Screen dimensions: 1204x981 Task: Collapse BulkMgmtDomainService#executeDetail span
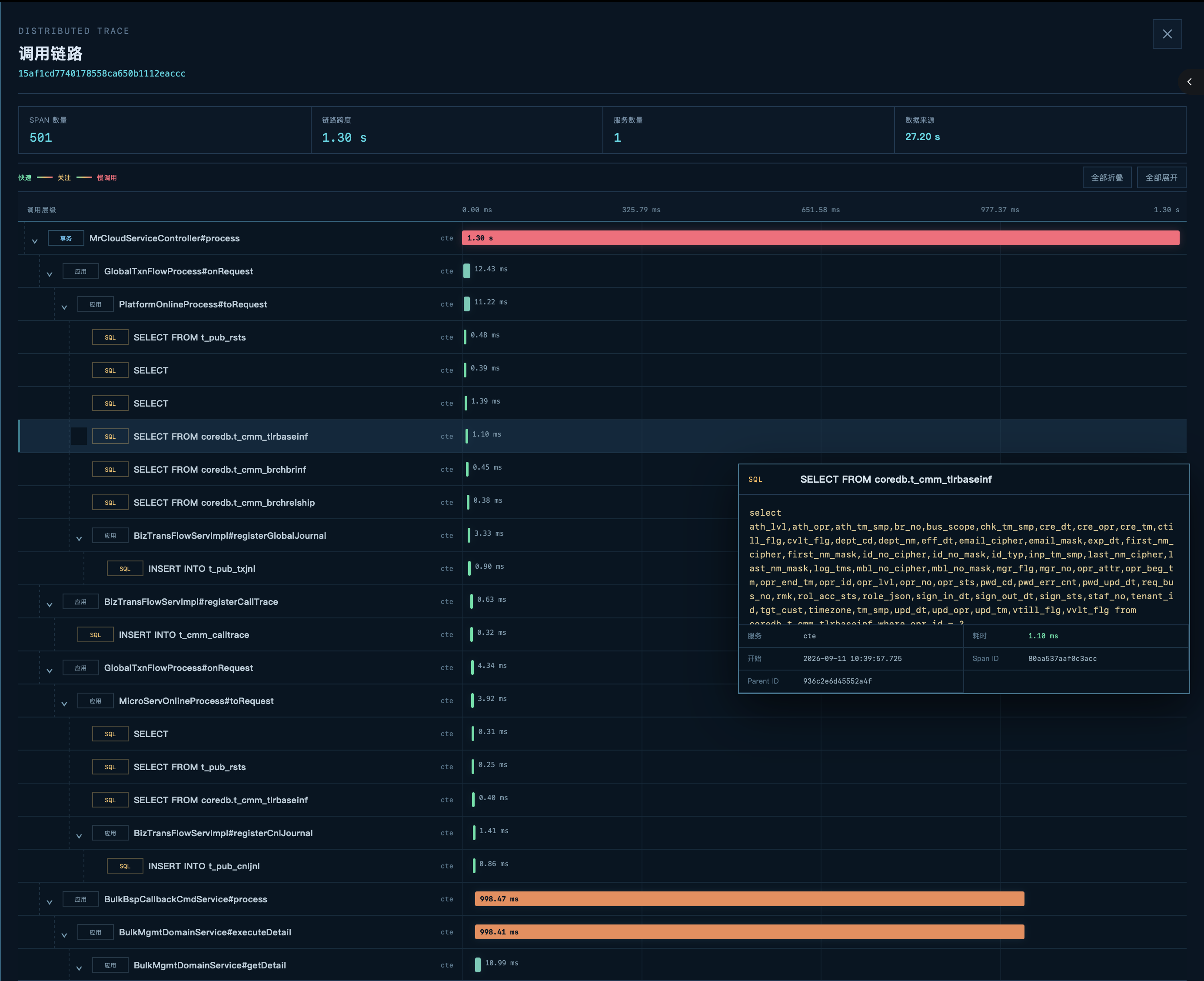64,935
